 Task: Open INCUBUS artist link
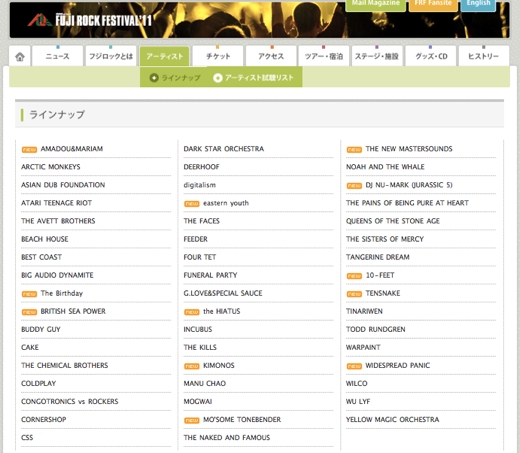[x=198, y=329]
